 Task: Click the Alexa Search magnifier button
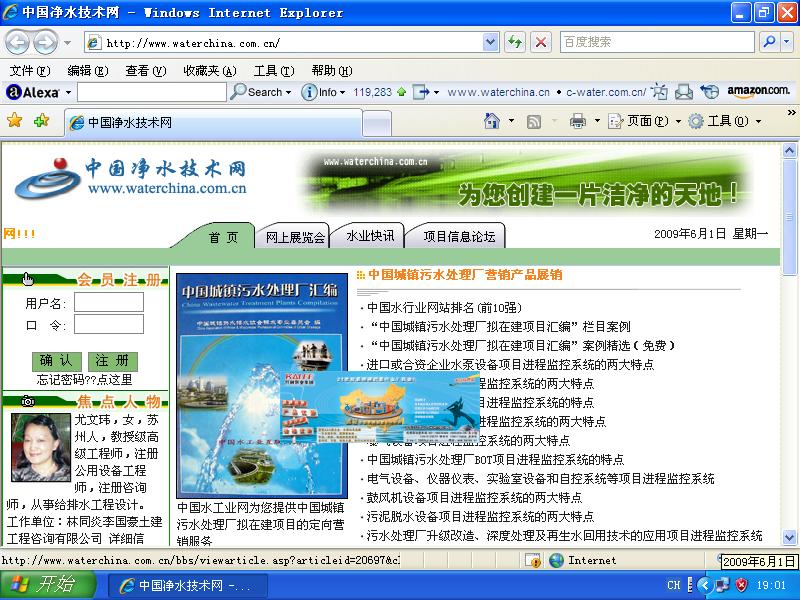pos(256,92)
